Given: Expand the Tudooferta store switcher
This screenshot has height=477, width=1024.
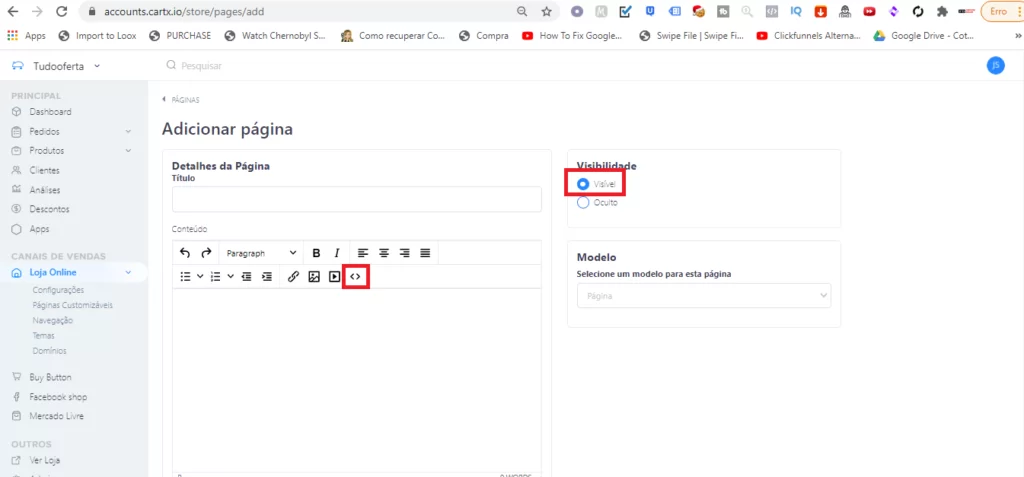Looking at the screenshot, I should pyautogui.click(x=66, y=66).
